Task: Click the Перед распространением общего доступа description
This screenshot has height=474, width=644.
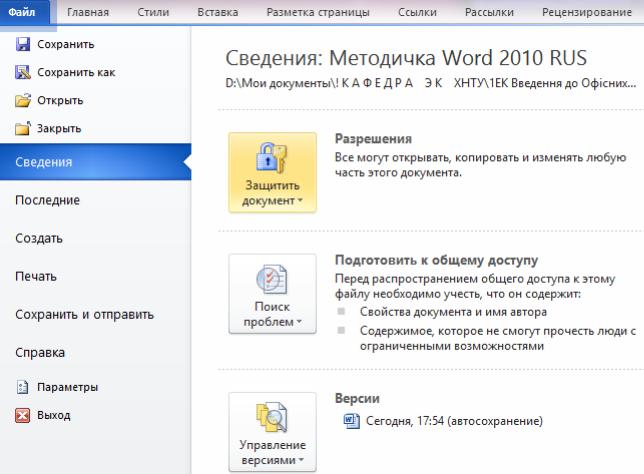Action: [x=475, y=286]
